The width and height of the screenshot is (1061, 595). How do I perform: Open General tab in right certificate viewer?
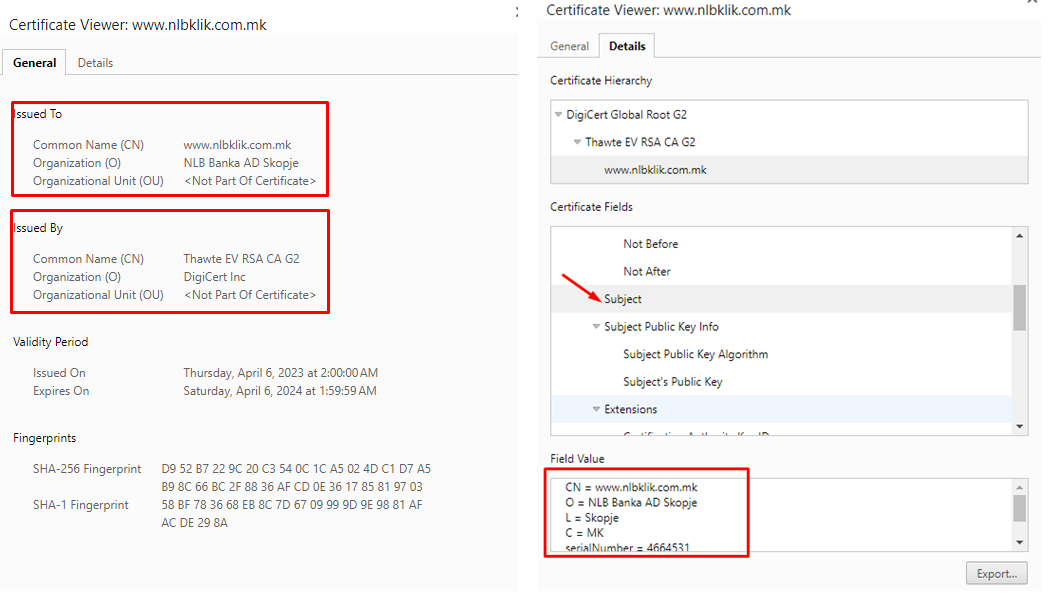[569, 46]
